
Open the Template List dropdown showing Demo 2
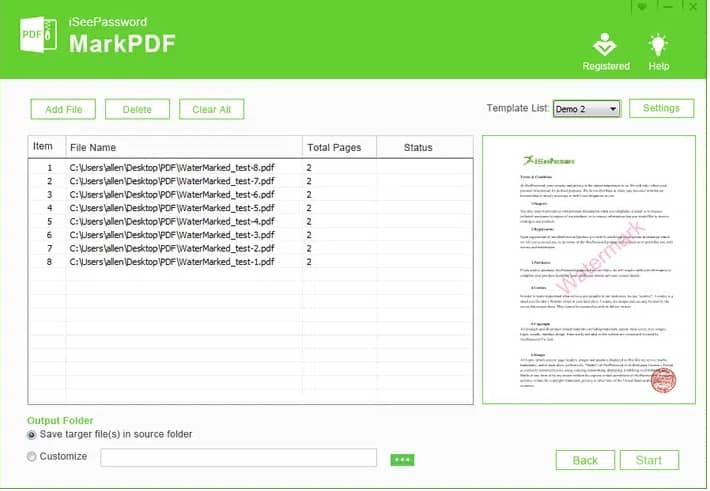(586, 109)
